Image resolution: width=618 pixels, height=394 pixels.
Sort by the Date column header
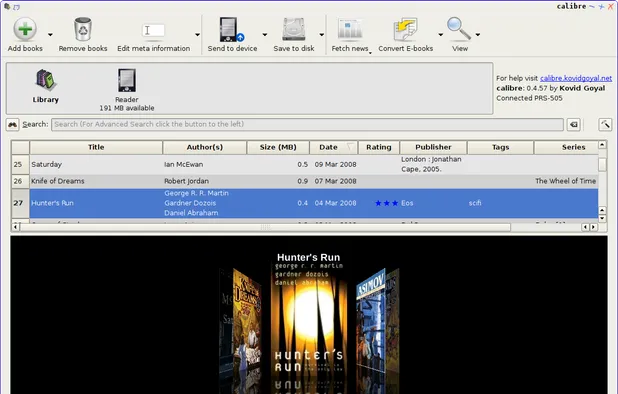[333, 147]
